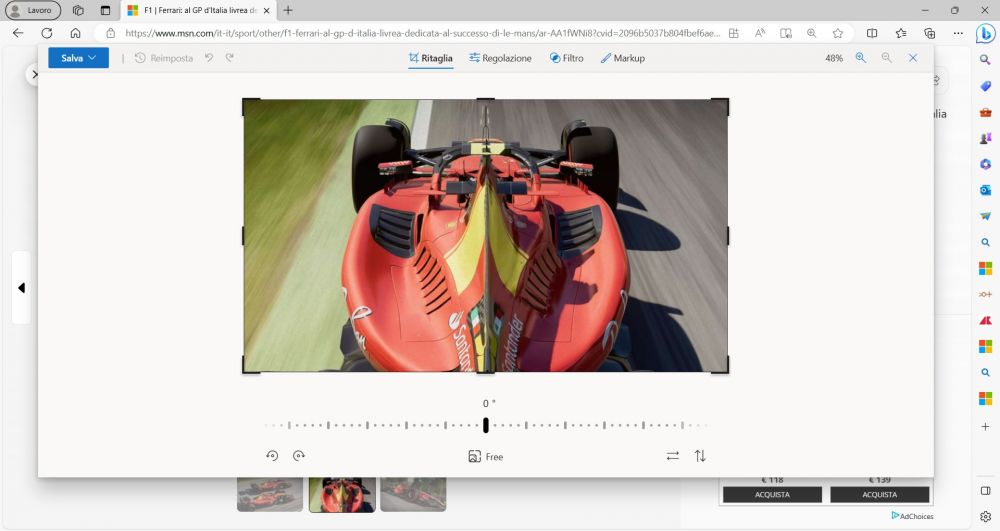This screenshot has width=1000, height=531.
Task: Switch to the Regolazione tab
Action: (500, 58)
